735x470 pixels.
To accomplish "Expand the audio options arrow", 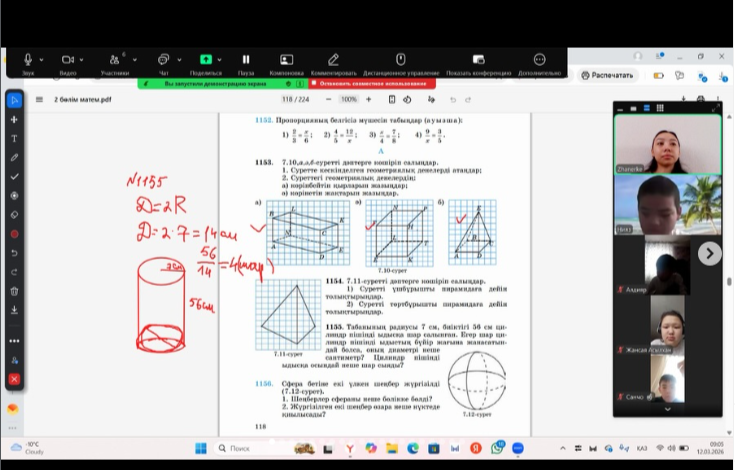I will click(x=41, y=59).
